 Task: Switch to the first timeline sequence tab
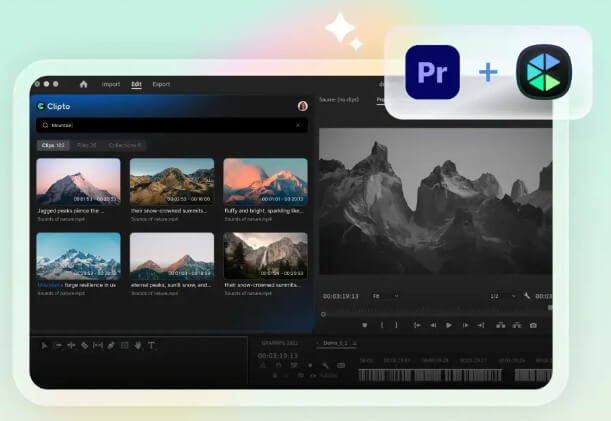pyautogui.click(x=280, y=343)
